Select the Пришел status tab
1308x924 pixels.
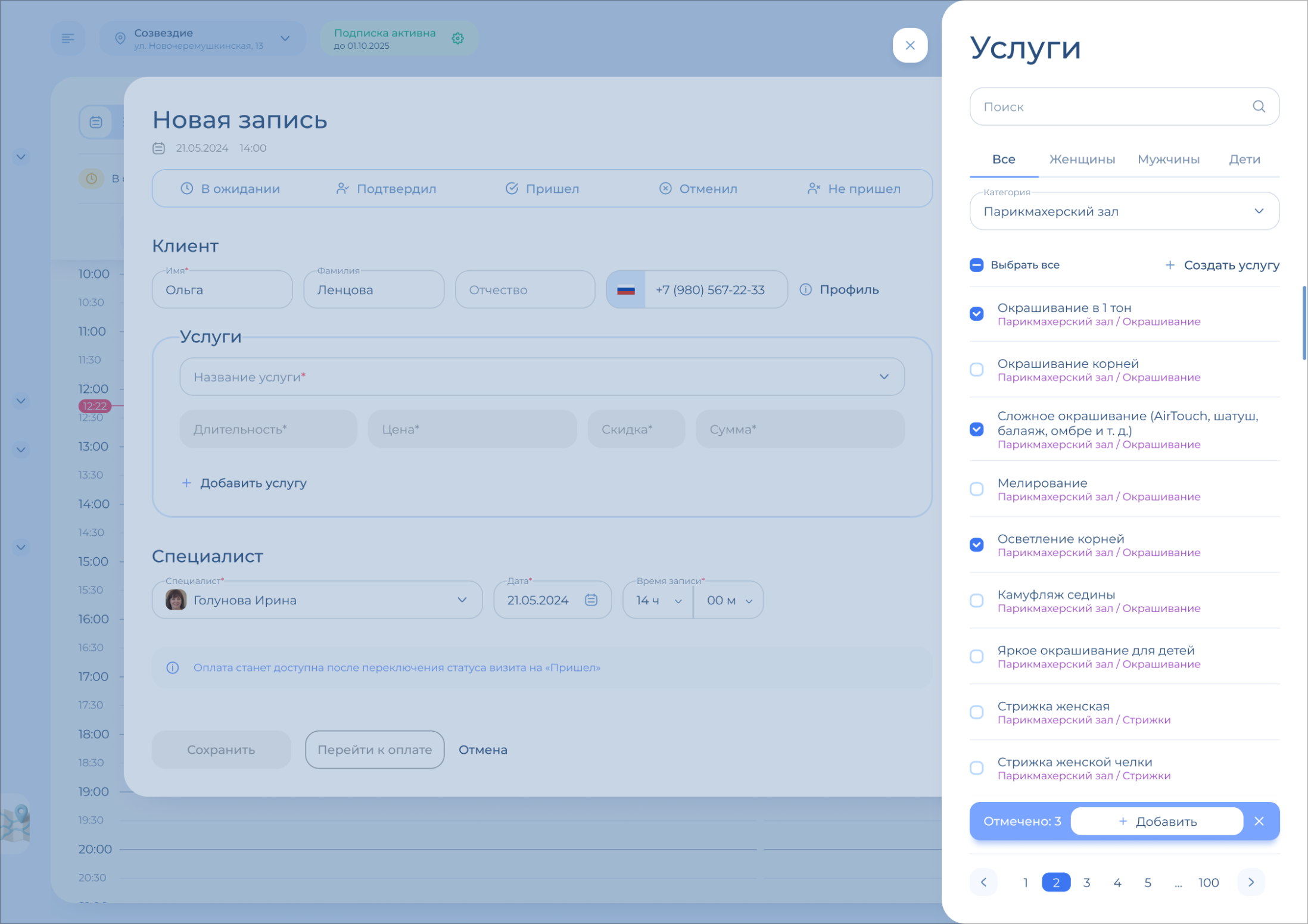pos(542,189)
